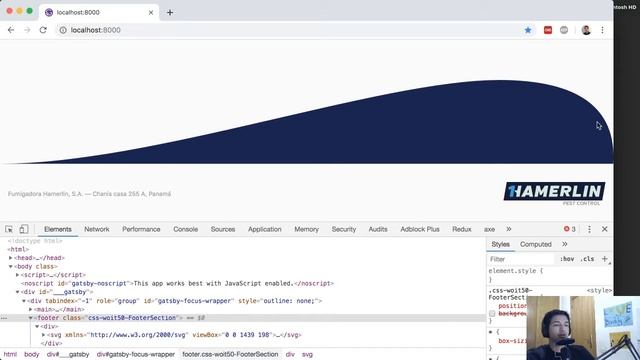Switch to the Application tab
This screenshot has height=360, width=640.
(x=264, y=229)
